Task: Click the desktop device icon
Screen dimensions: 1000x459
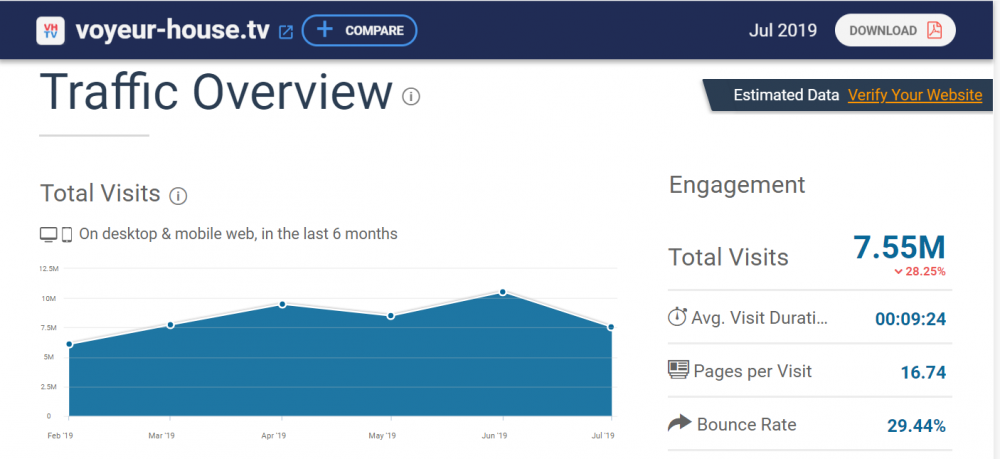Action: pyautogui.click(x=48, y=234)
